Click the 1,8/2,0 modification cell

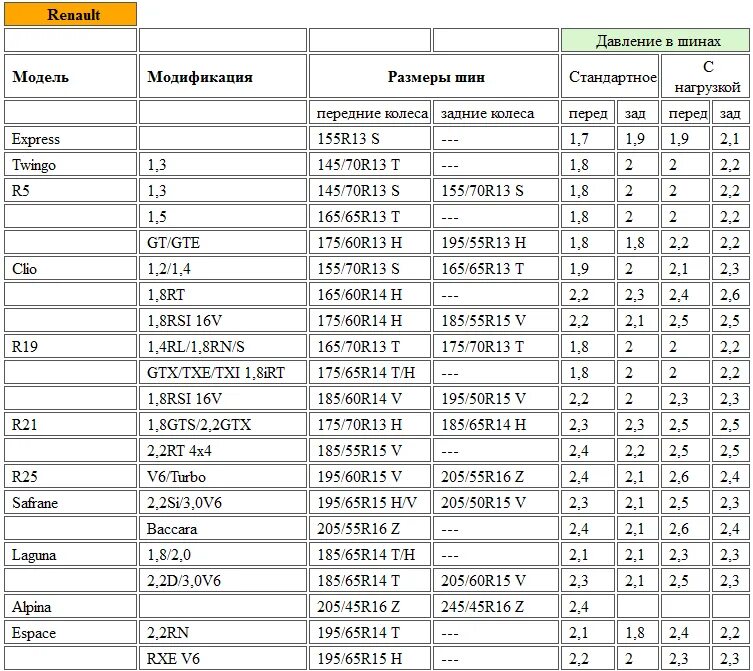click(223, 554)
